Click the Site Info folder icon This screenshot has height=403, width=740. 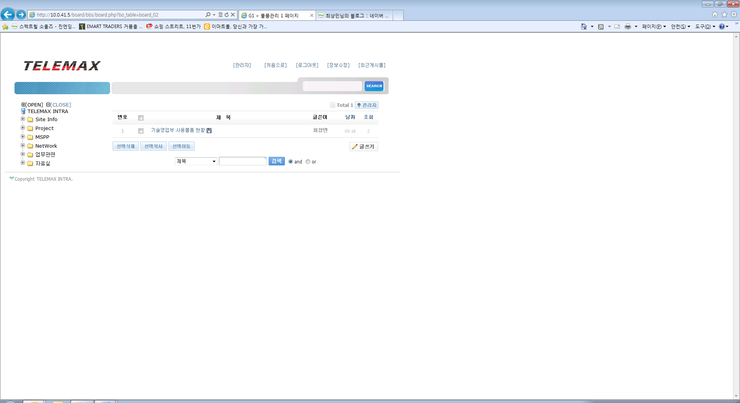(30, 120)
